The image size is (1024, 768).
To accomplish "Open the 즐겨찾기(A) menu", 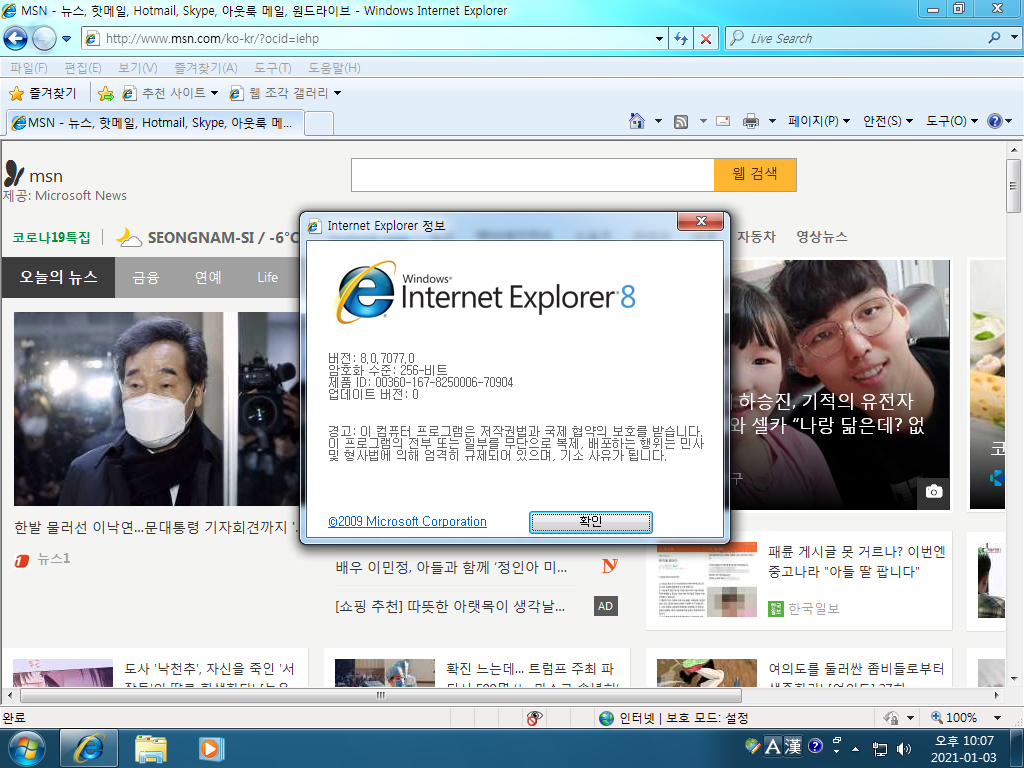I will click(206, 68).
